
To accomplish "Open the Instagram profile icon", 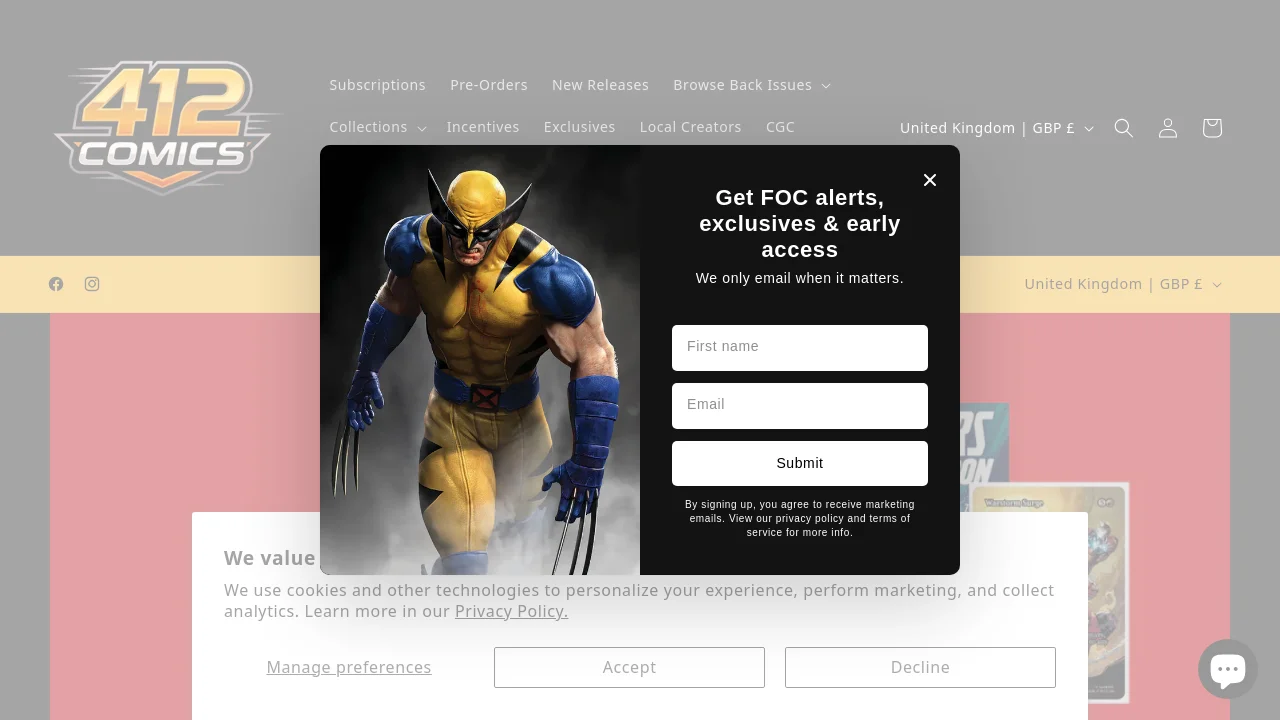I will click(x=92, y=284).
